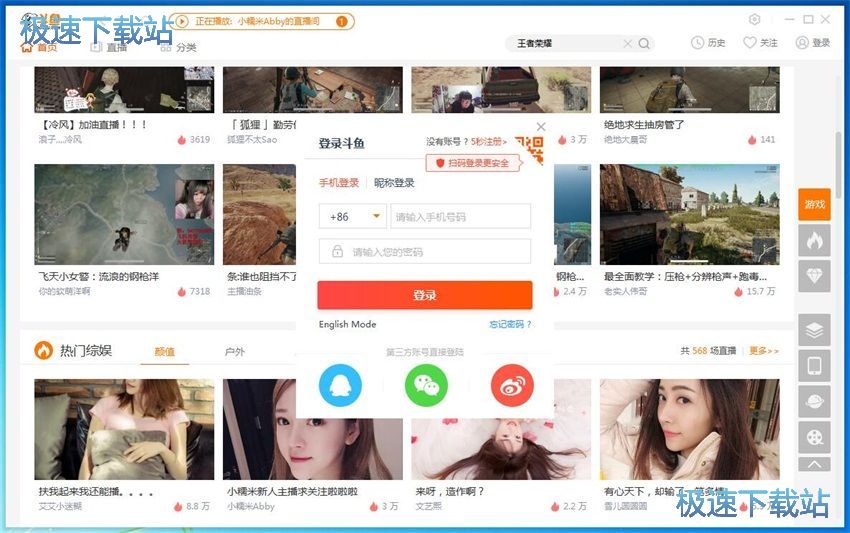Click streamer name 文艺熙
The height and width of the screenshot is (533, 850).
pos(428,506)
